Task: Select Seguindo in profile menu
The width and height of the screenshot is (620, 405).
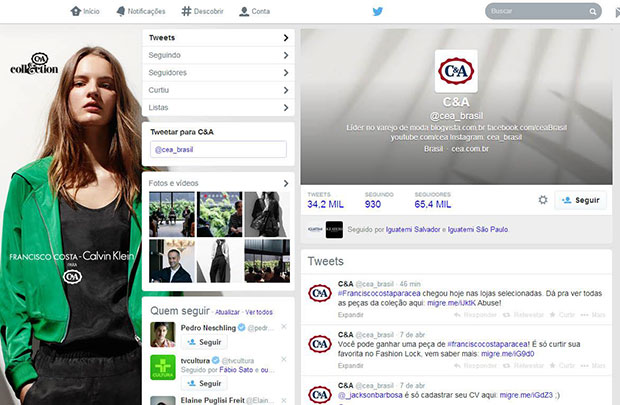Action: click(x=218, y=55)
